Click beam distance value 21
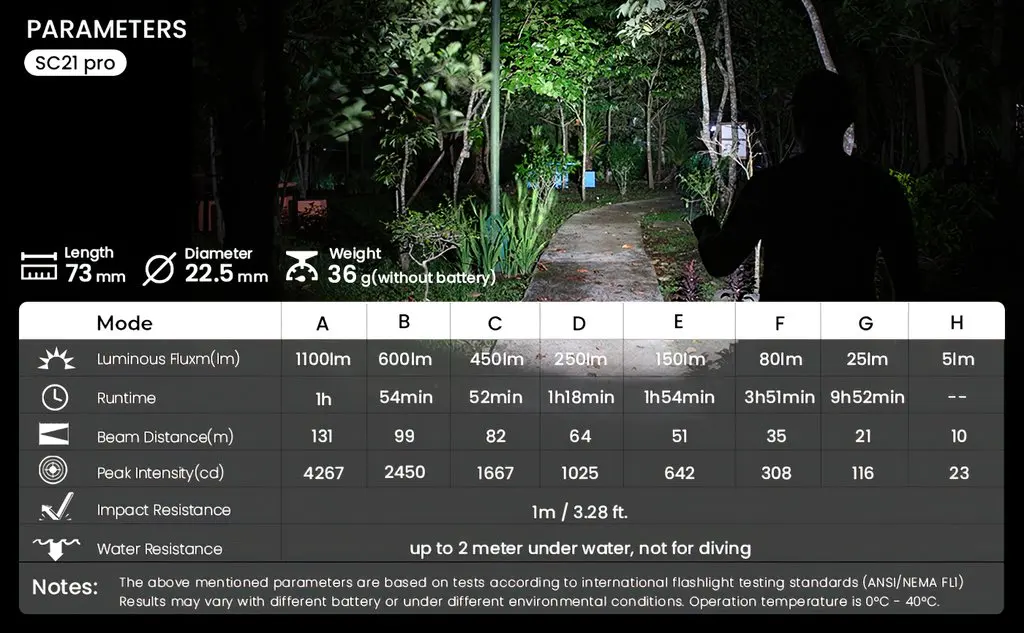1024x633 pixels. point(863,436)
